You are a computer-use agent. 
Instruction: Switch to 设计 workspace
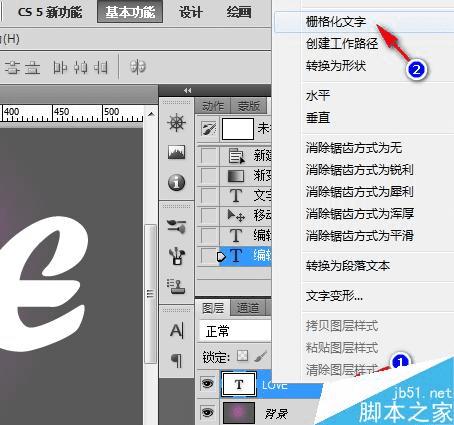tap(190, 12)
